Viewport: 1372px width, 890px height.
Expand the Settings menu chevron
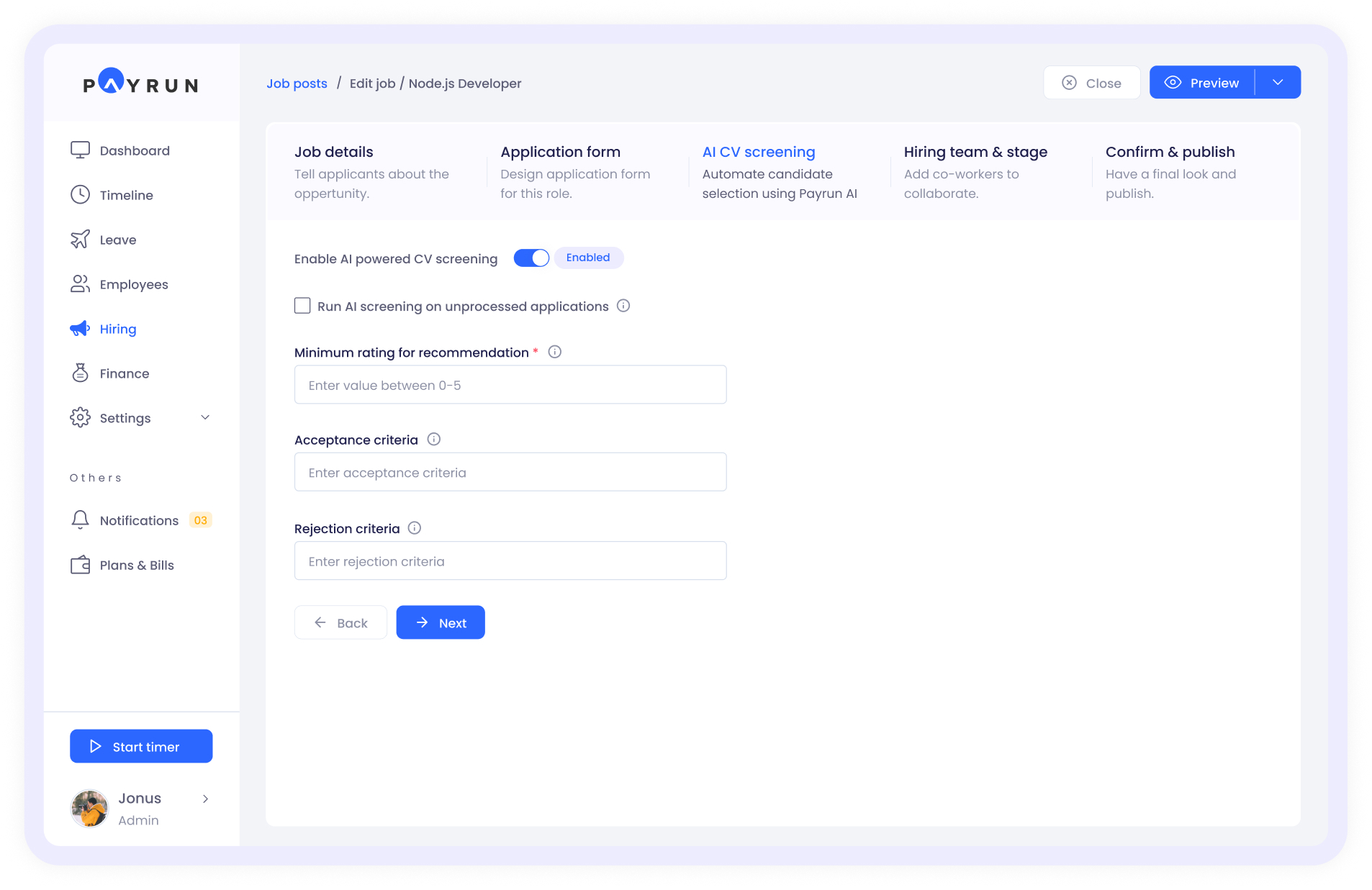click(205, 418)
